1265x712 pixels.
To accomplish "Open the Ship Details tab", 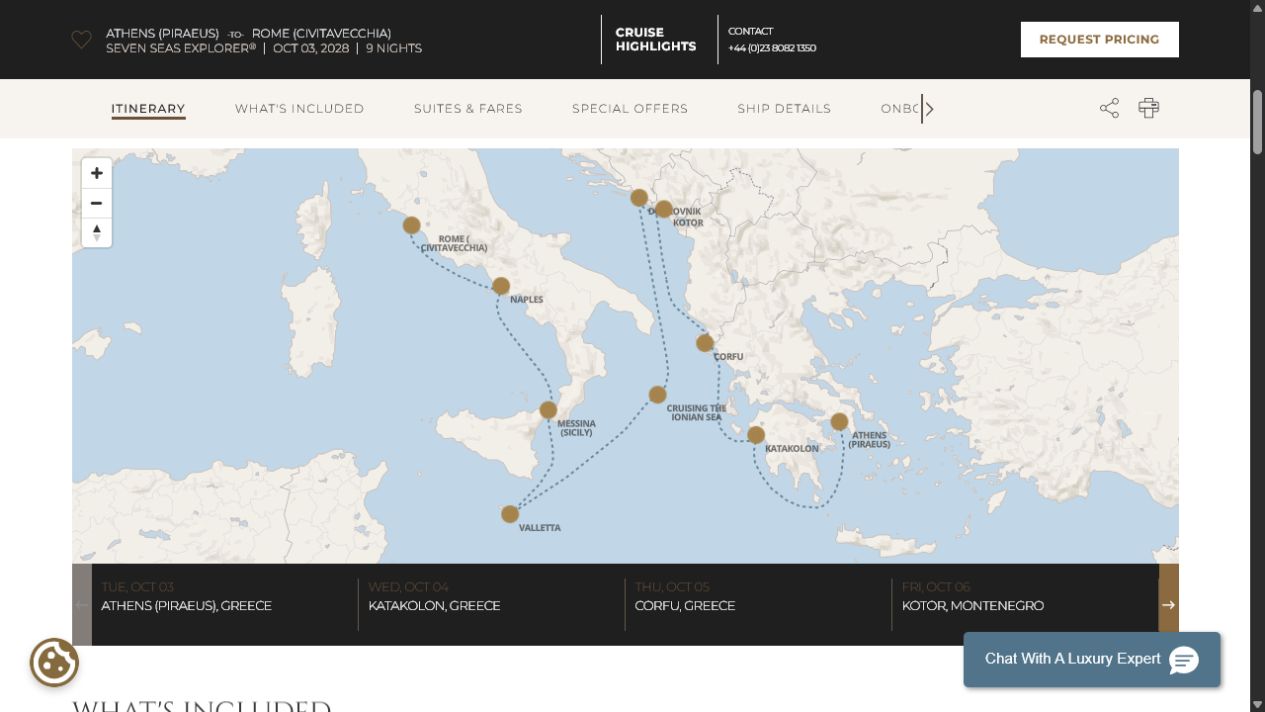I will pos(784,109).
